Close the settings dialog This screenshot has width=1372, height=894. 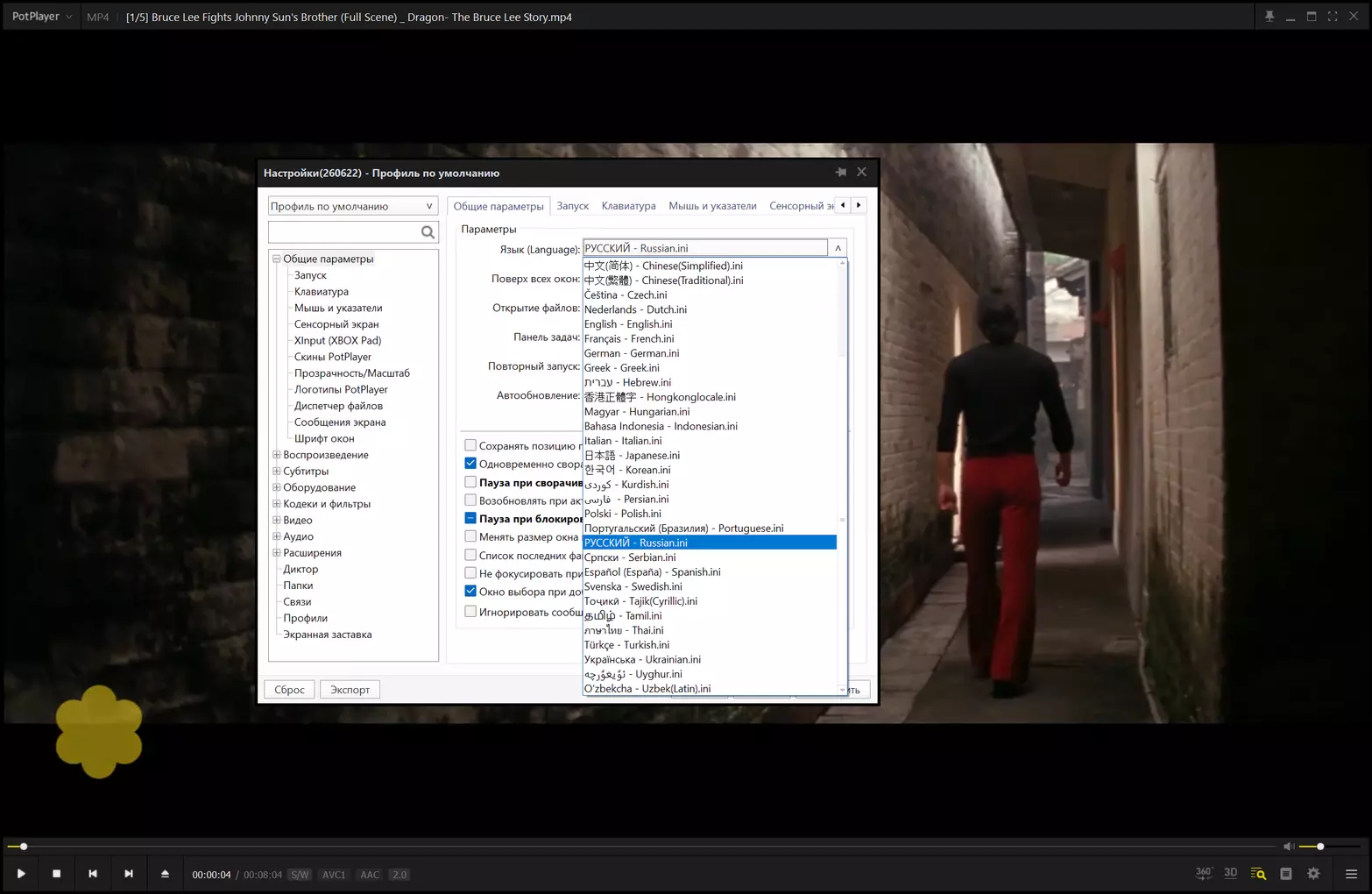pos(862,173)
